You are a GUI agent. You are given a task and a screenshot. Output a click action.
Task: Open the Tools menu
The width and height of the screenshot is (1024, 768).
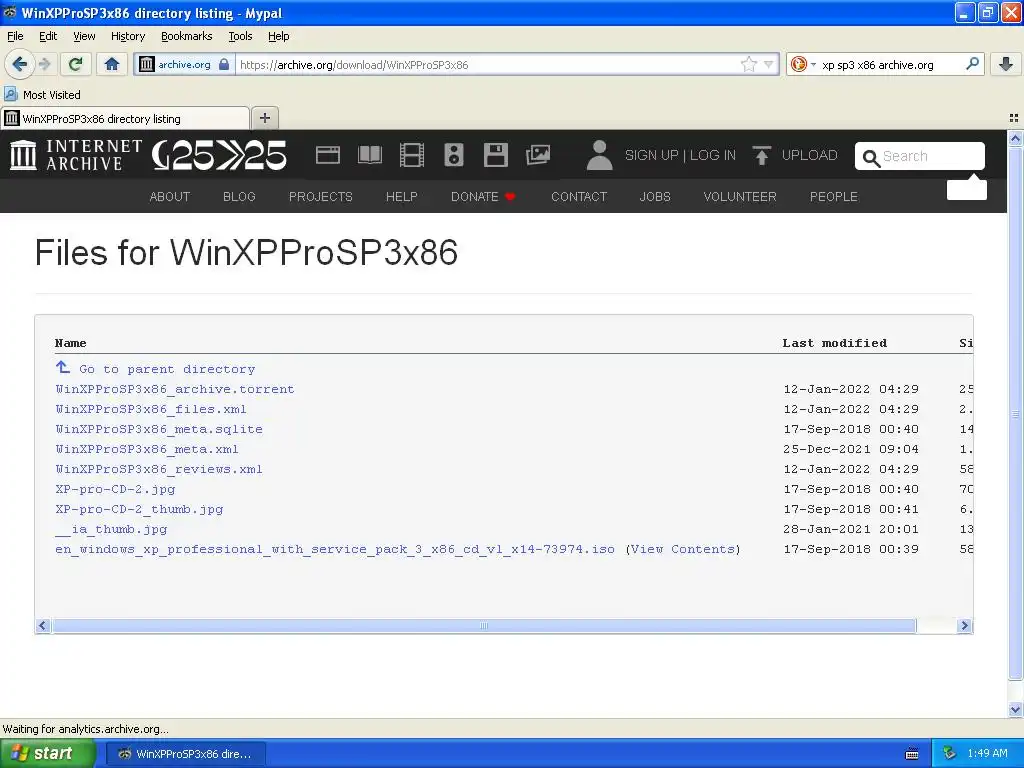pos(240,36)
